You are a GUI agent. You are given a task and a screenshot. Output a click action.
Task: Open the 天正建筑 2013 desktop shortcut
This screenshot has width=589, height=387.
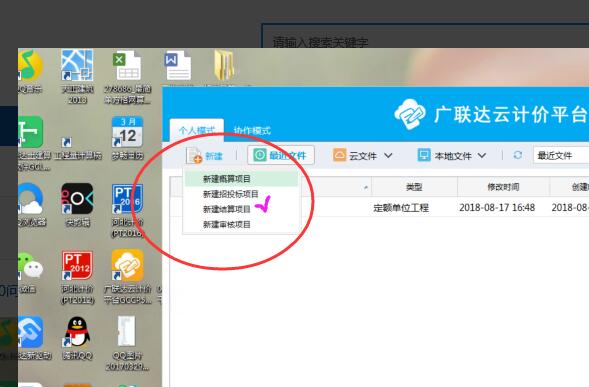tap(77, 76)
